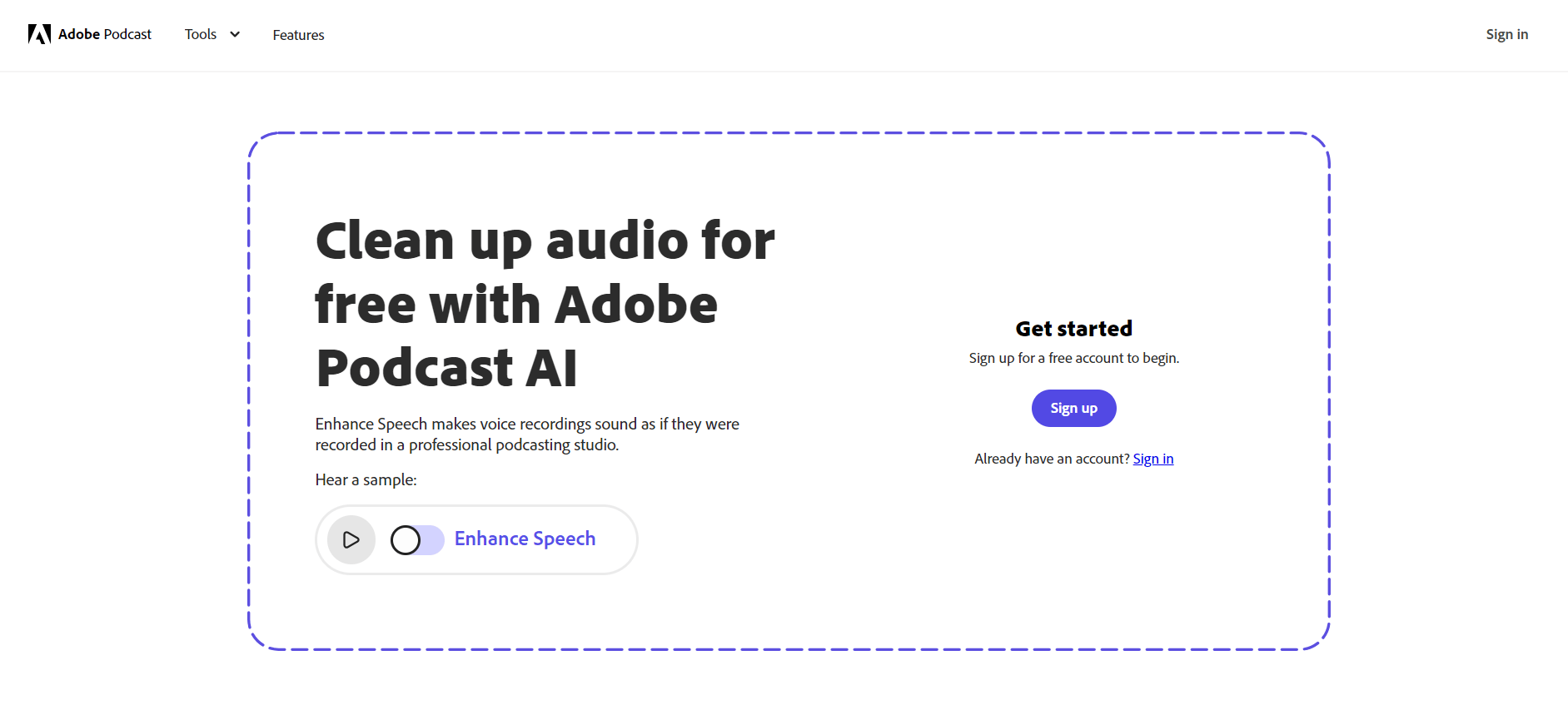
Task: Click the "Hear a sample:" text
Action: (366, 479)
